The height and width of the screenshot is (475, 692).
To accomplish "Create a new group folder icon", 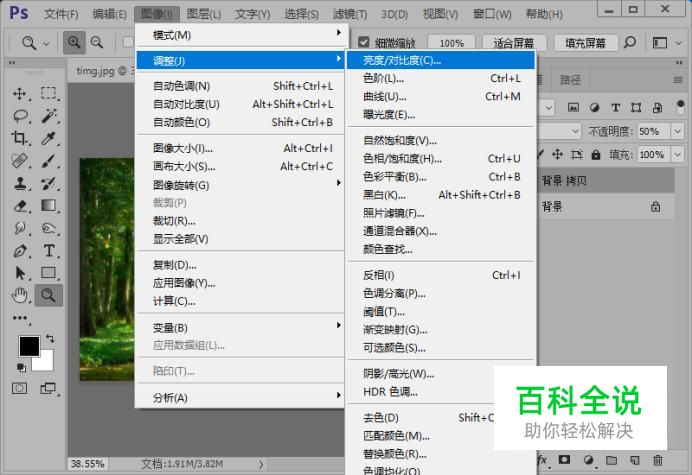I will [x=611, y=460].
